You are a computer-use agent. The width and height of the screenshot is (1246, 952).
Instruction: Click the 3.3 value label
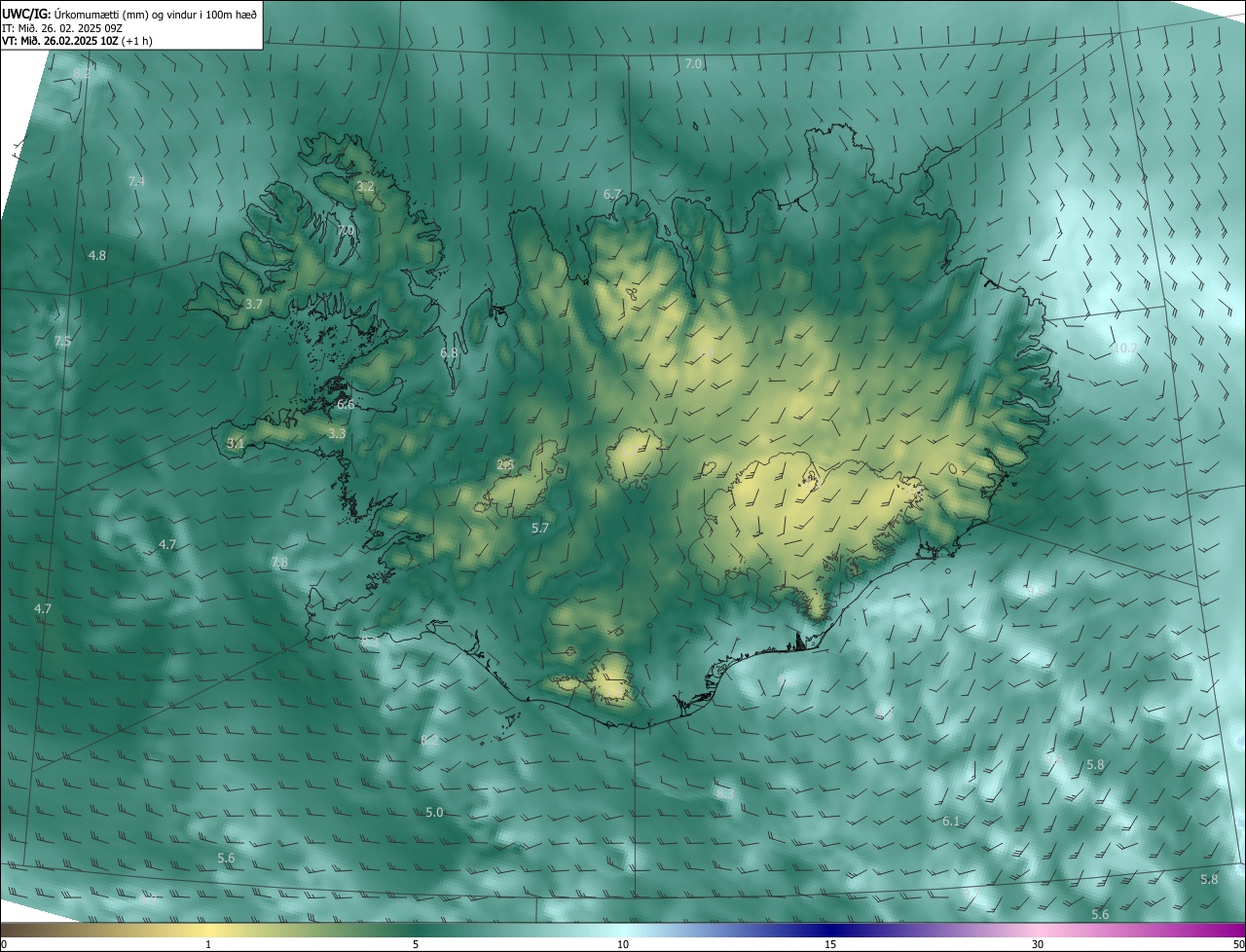tap(337, 433)
